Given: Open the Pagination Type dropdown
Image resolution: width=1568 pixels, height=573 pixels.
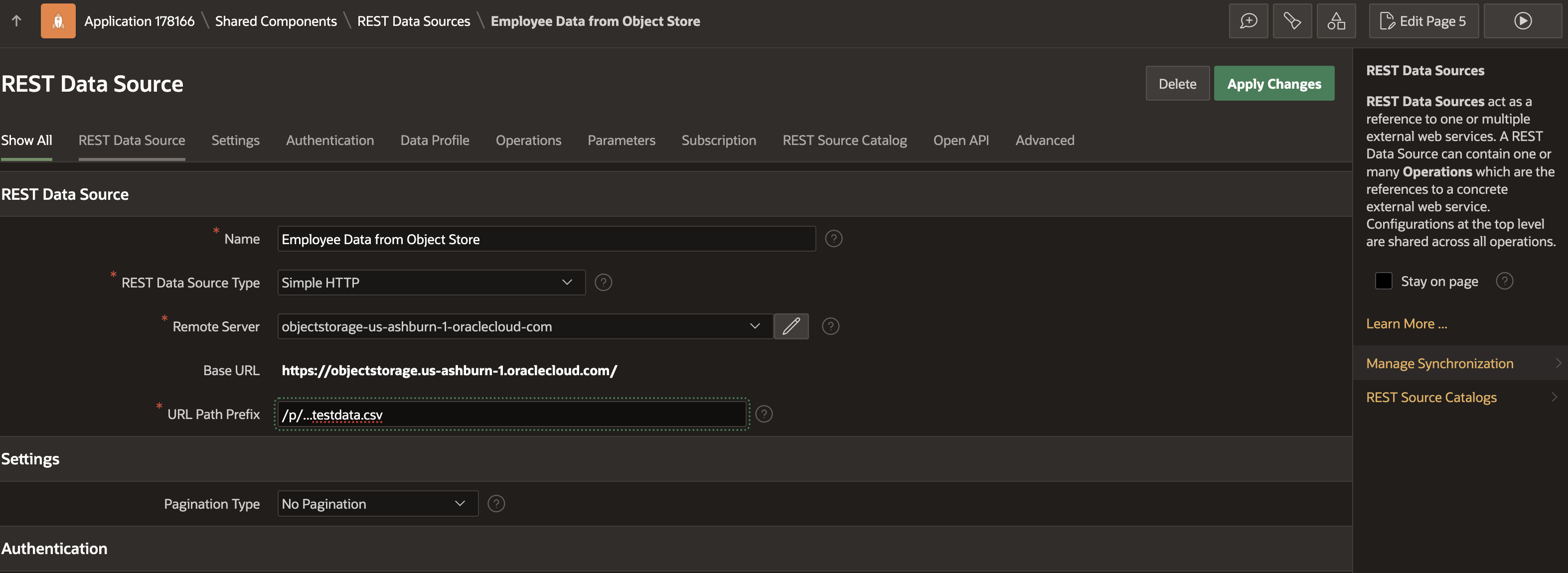Looking at the screenshot, I should tap(377, 504).
